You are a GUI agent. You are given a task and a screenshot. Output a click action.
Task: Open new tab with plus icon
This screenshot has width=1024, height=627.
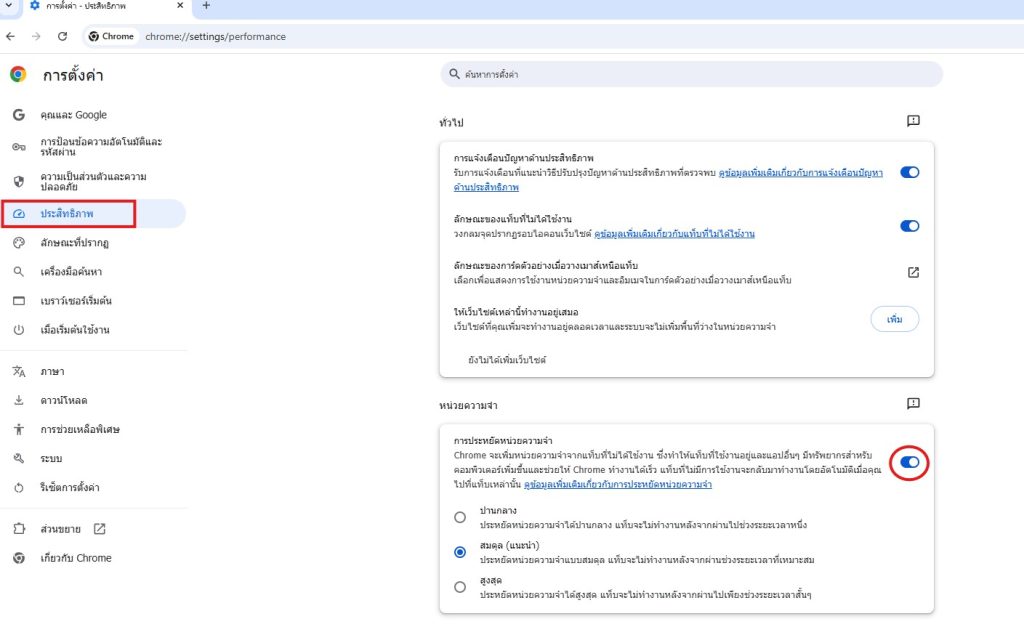[x=206, y=6]
